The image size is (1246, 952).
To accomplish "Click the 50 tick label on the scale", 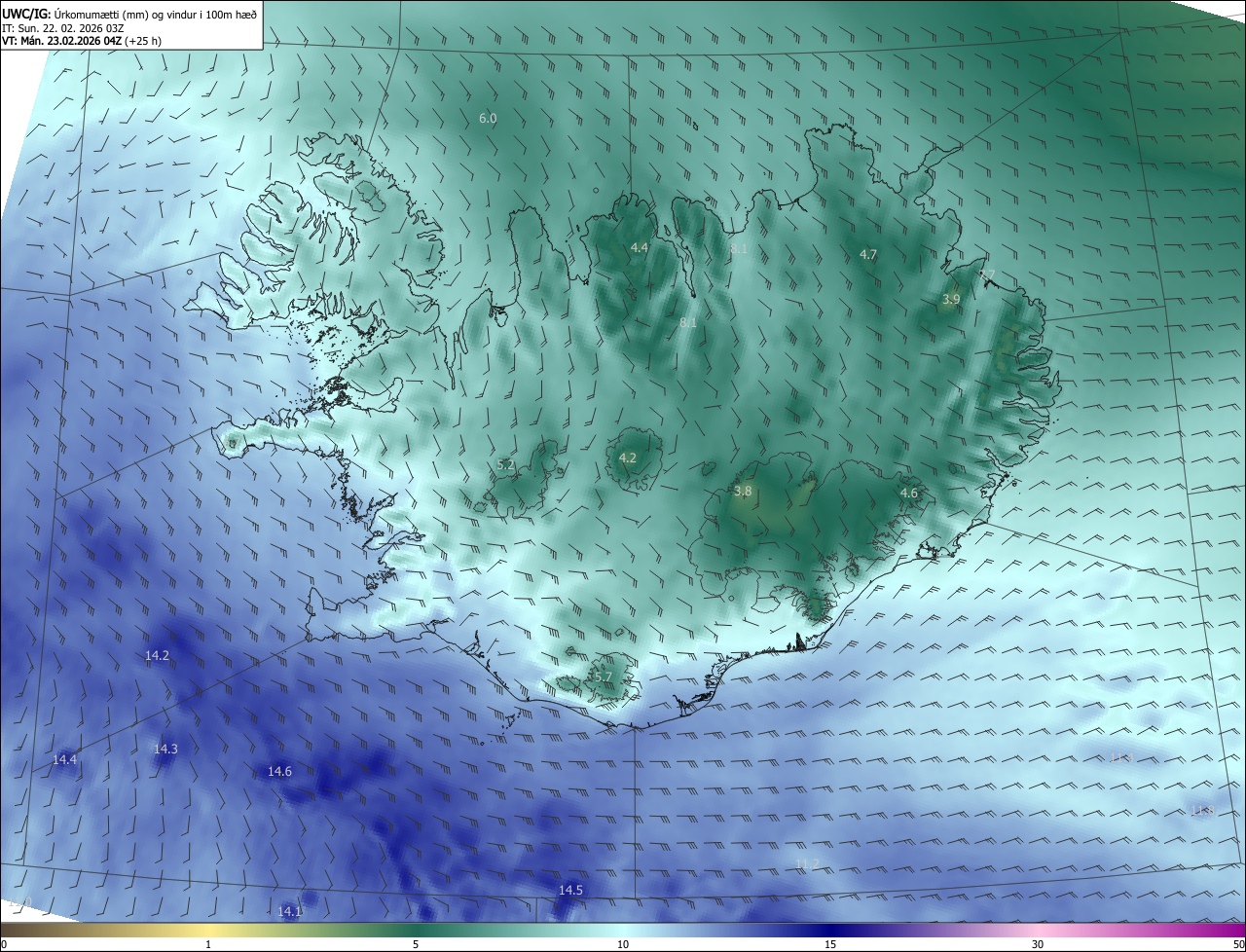I will pos(1238,944).
